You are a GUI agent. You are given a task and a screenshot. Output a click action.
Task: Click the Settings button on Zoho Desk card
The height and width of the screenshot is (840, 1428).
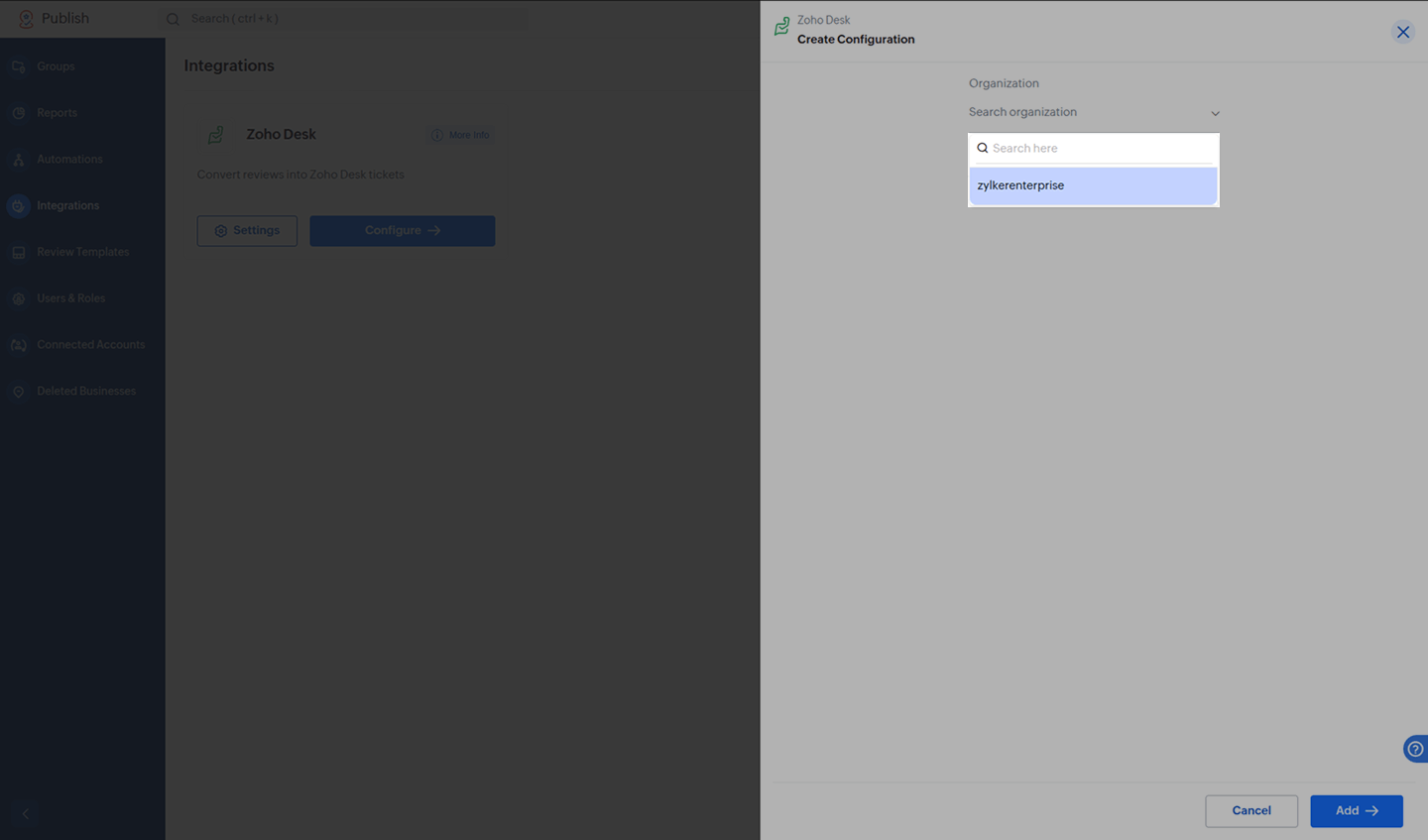(247, 231)
